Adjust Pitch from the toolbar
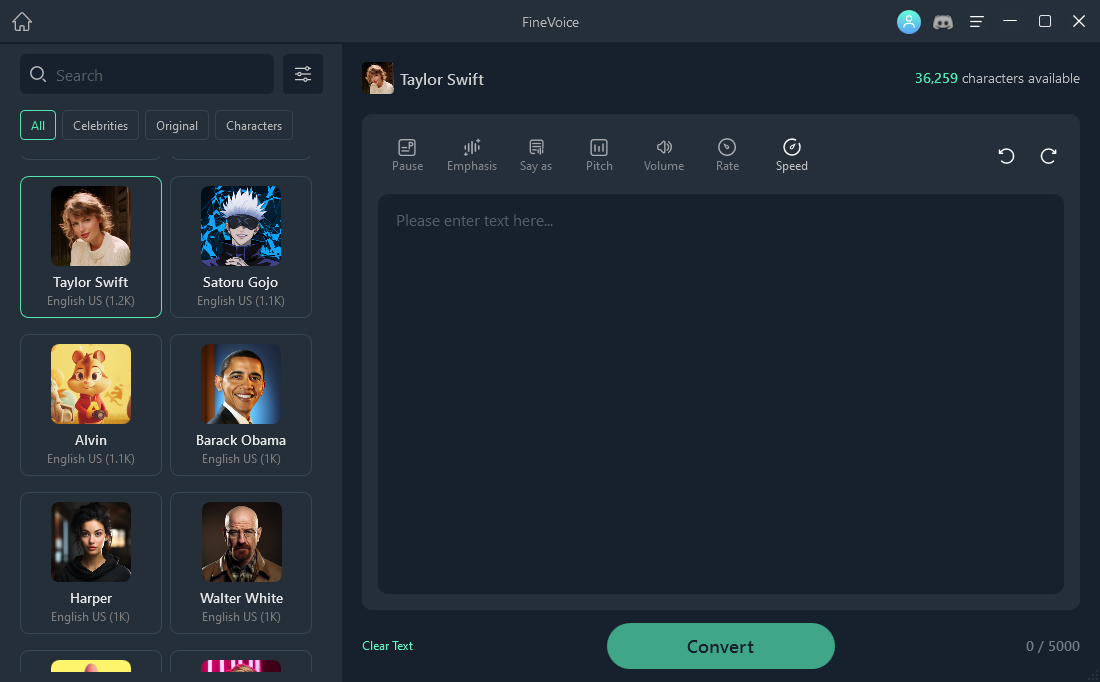1100x682 pixels. coord(599,155)
